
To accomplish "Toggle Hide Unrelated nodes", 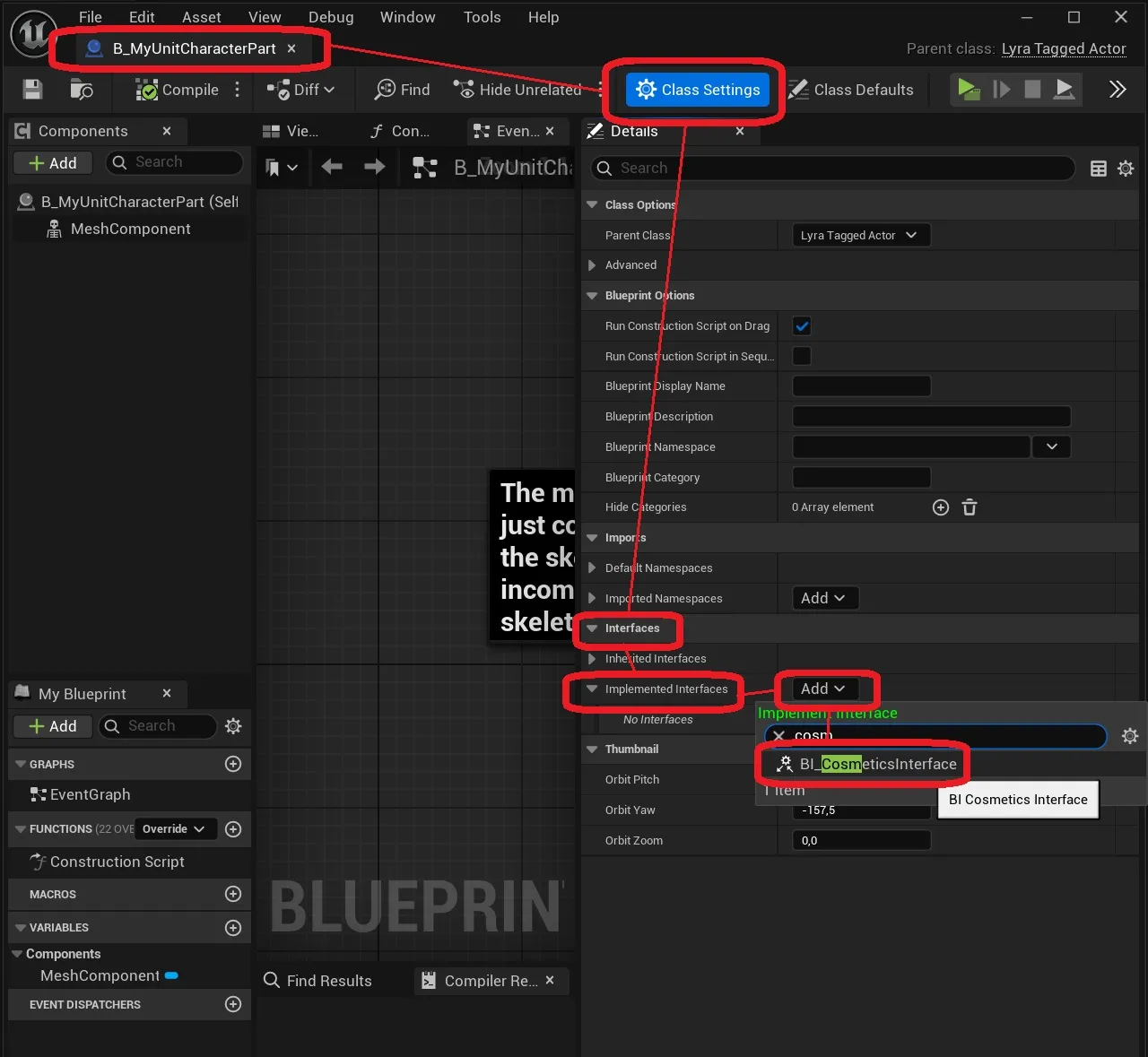I will tap(517, 90).
